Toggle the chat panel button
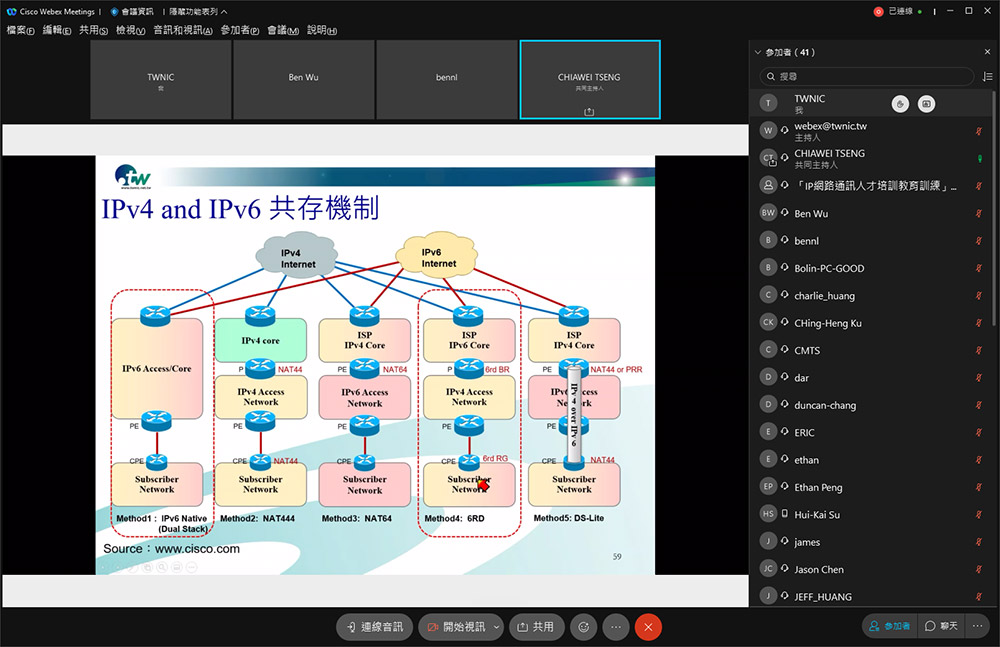 point(941,626)
